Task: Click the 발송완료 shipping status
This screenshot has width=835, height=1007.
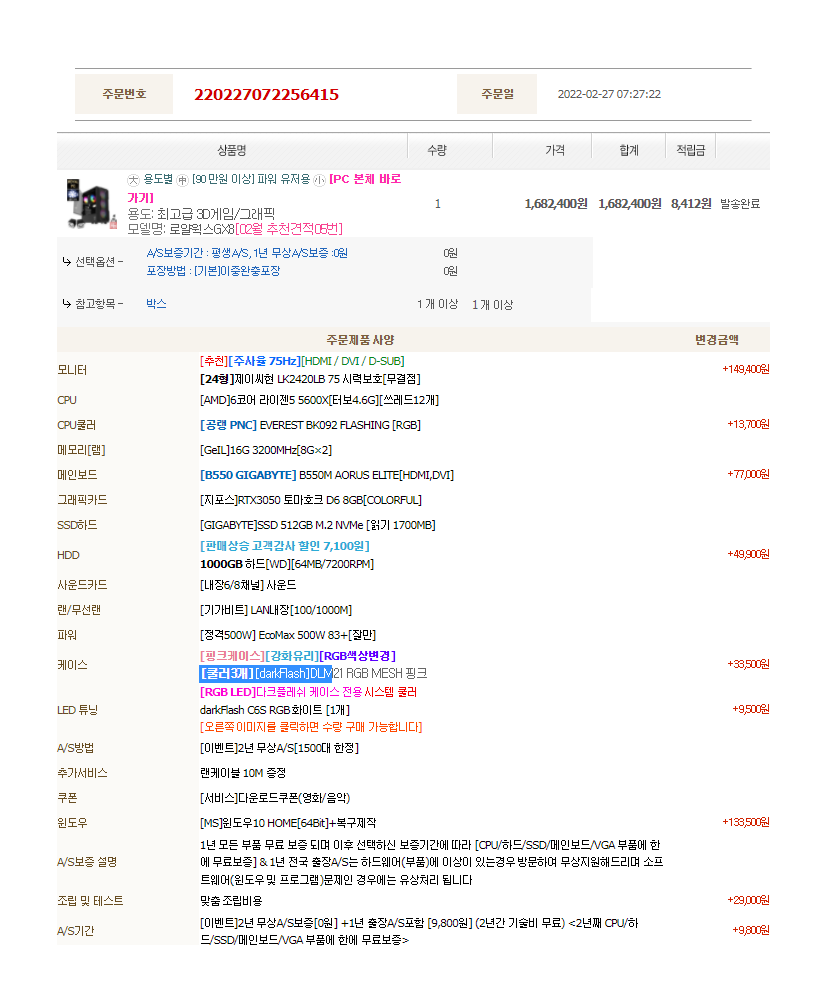Action: point(740,204)
